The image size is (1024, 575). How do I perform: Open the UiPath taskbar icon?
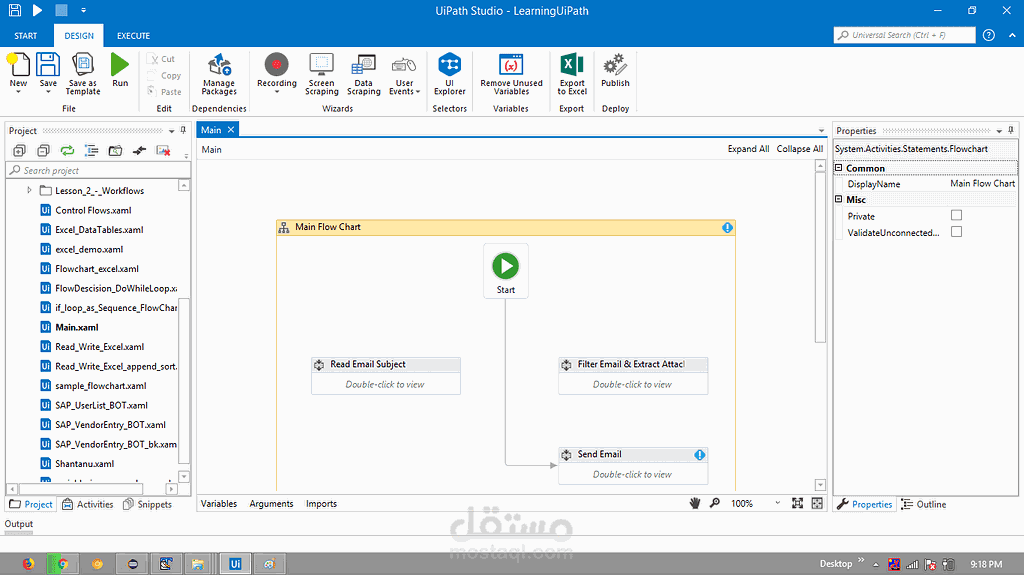[235, 563]
